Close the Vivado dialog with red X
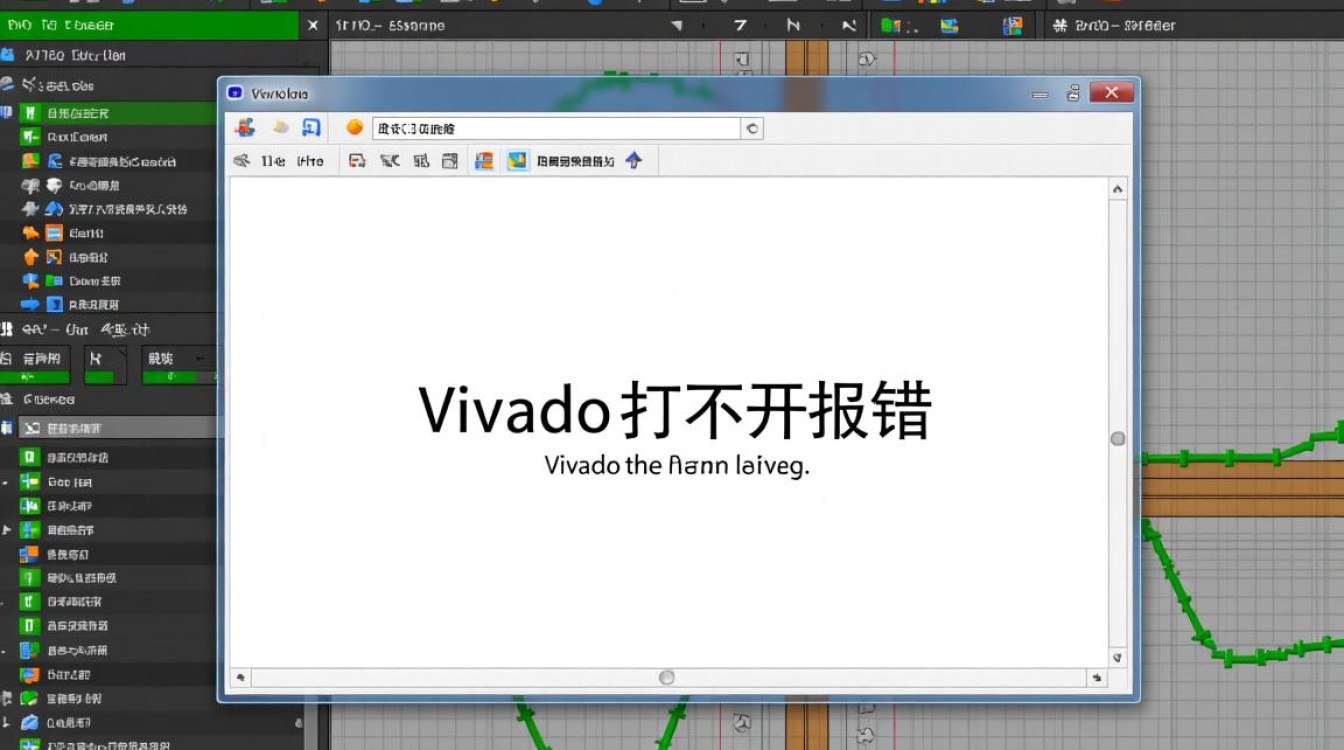 [1111, 93]
